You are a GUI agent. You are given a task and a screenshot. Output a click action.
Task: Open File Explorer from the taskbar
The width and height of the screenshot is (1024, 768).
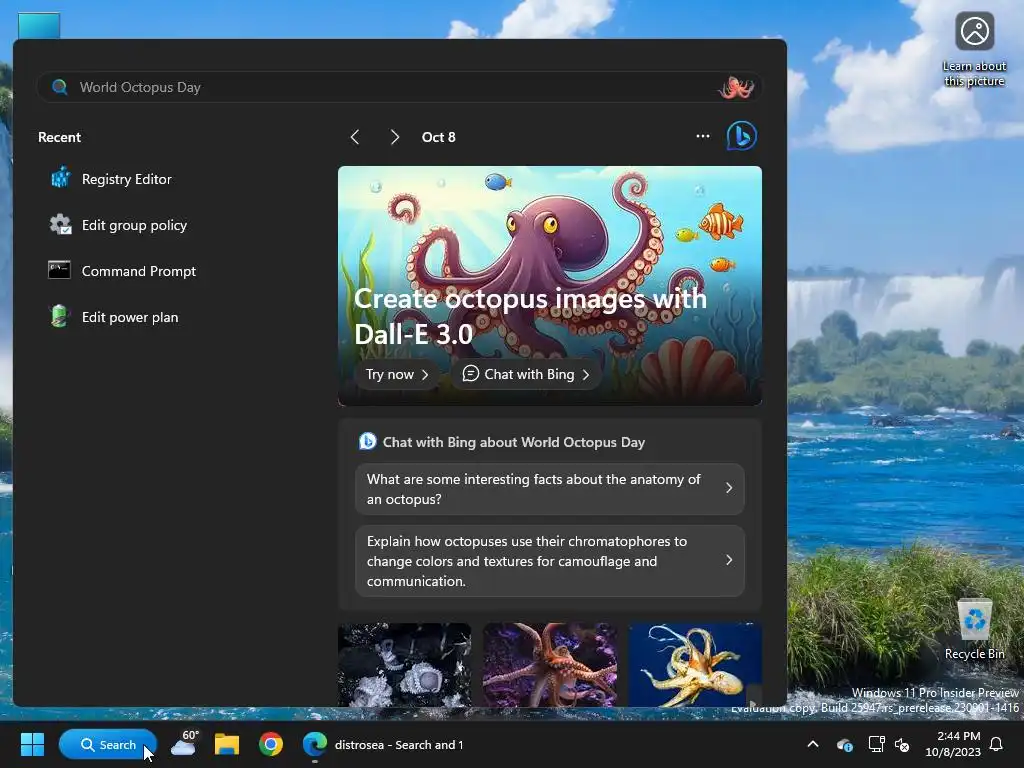click(227, 744)
